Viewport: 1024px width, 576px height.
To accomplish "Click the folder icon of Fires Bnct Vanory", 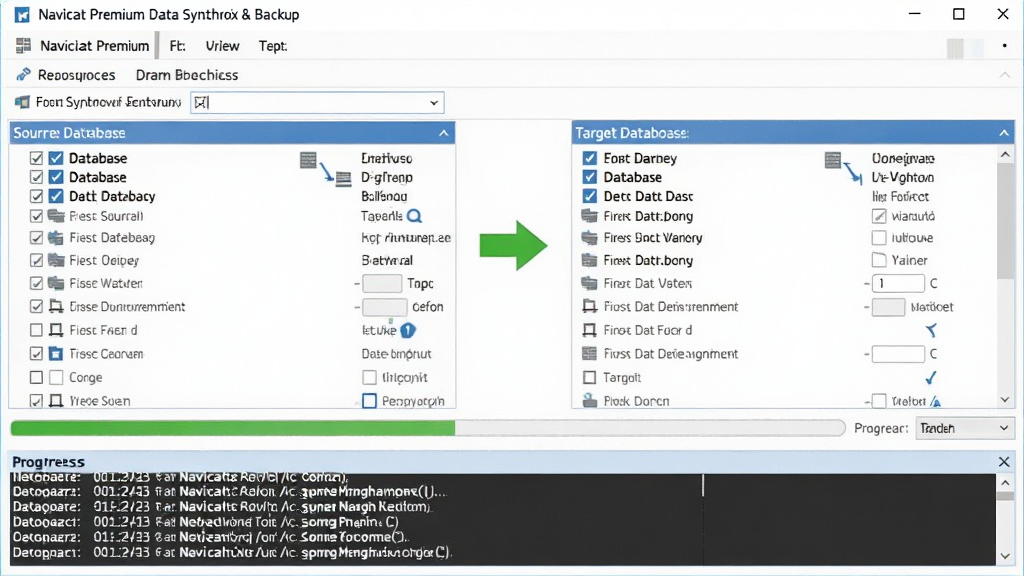I will (590, 238).
